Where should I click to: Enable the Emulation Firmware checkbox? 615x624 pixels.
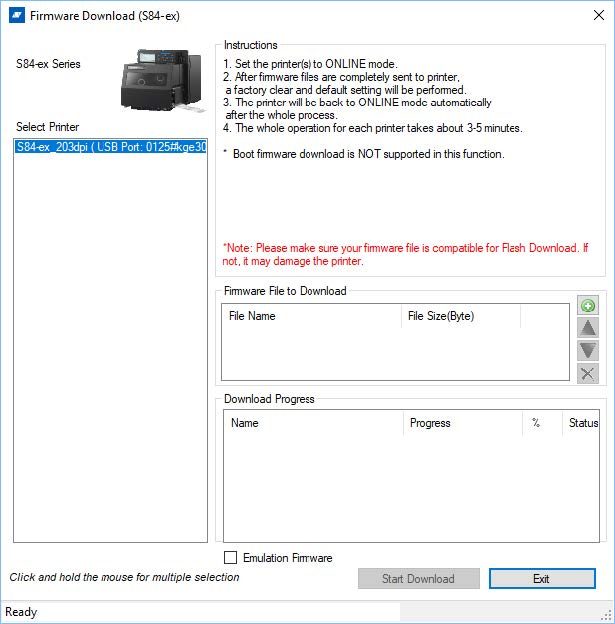point(230,558)
